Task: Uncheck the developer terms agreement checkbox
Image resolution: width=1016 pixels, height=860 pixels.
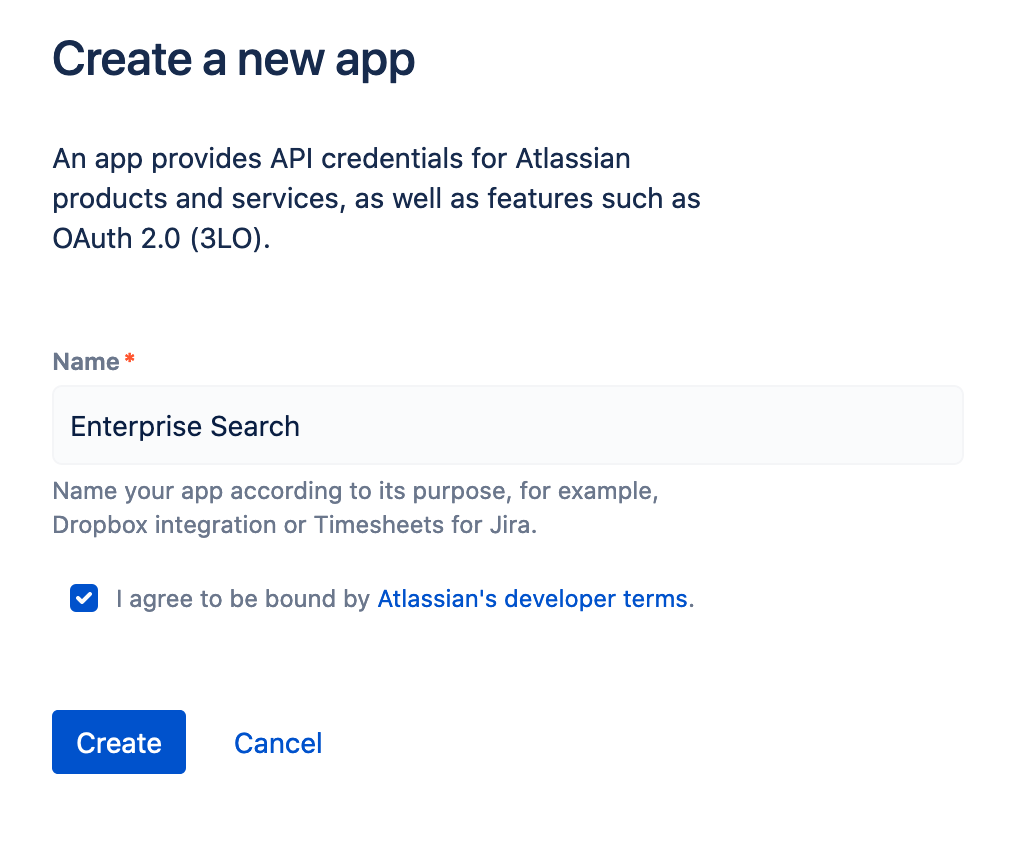Action: coord(84,599)
